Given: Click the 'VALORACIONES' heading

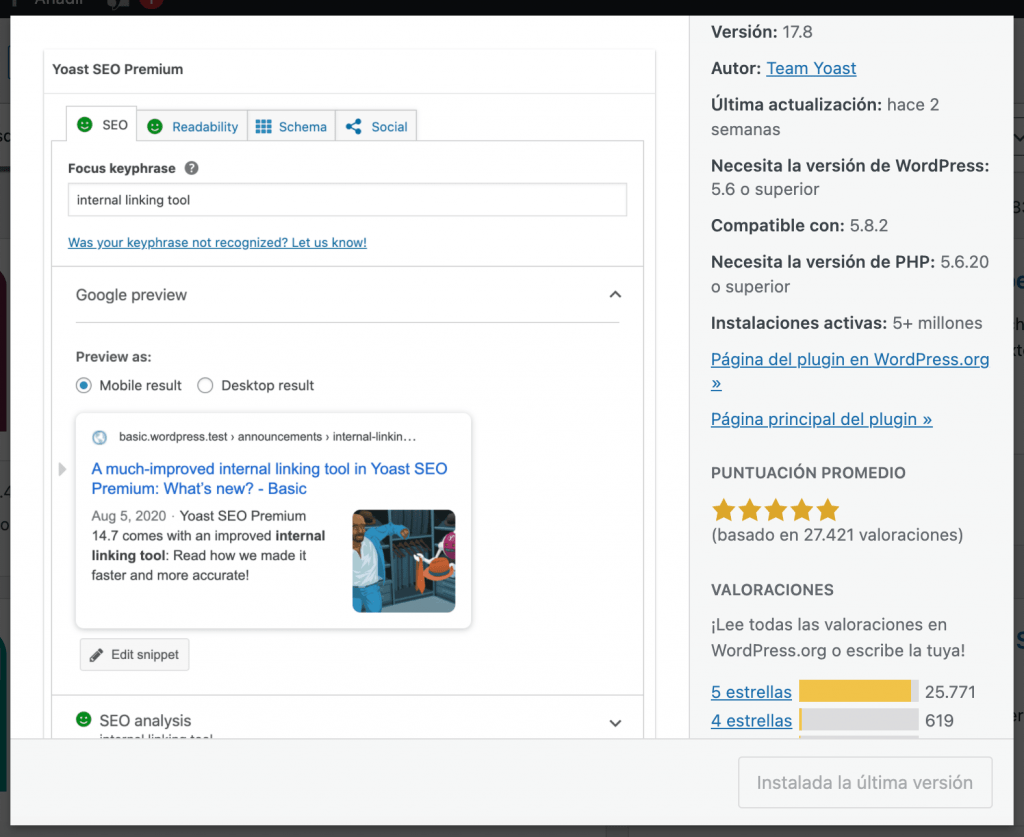Looking at the screenshot, I should 772,590.
